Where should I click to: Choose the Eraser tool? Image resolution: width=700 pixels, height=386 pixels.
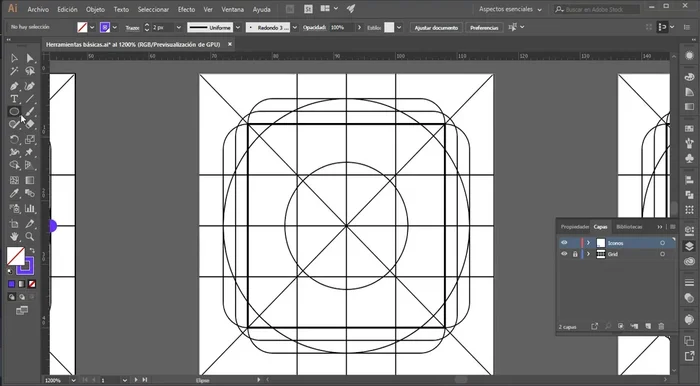(30, 125)
